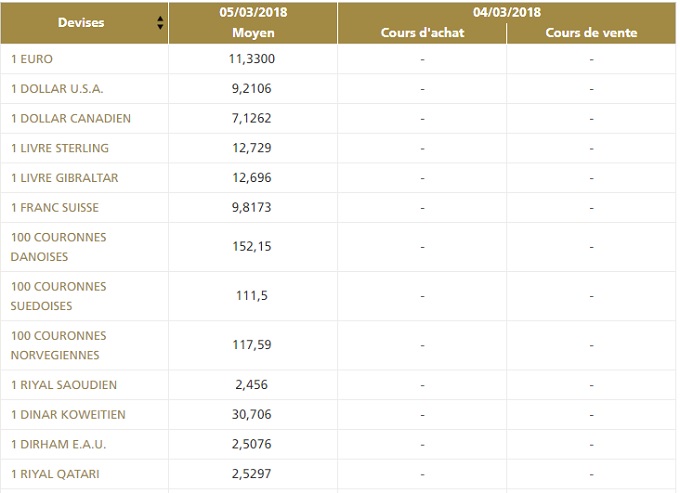
Task: Select 100 COURONNES SUEDOISES currency
Action: [58, 296]
